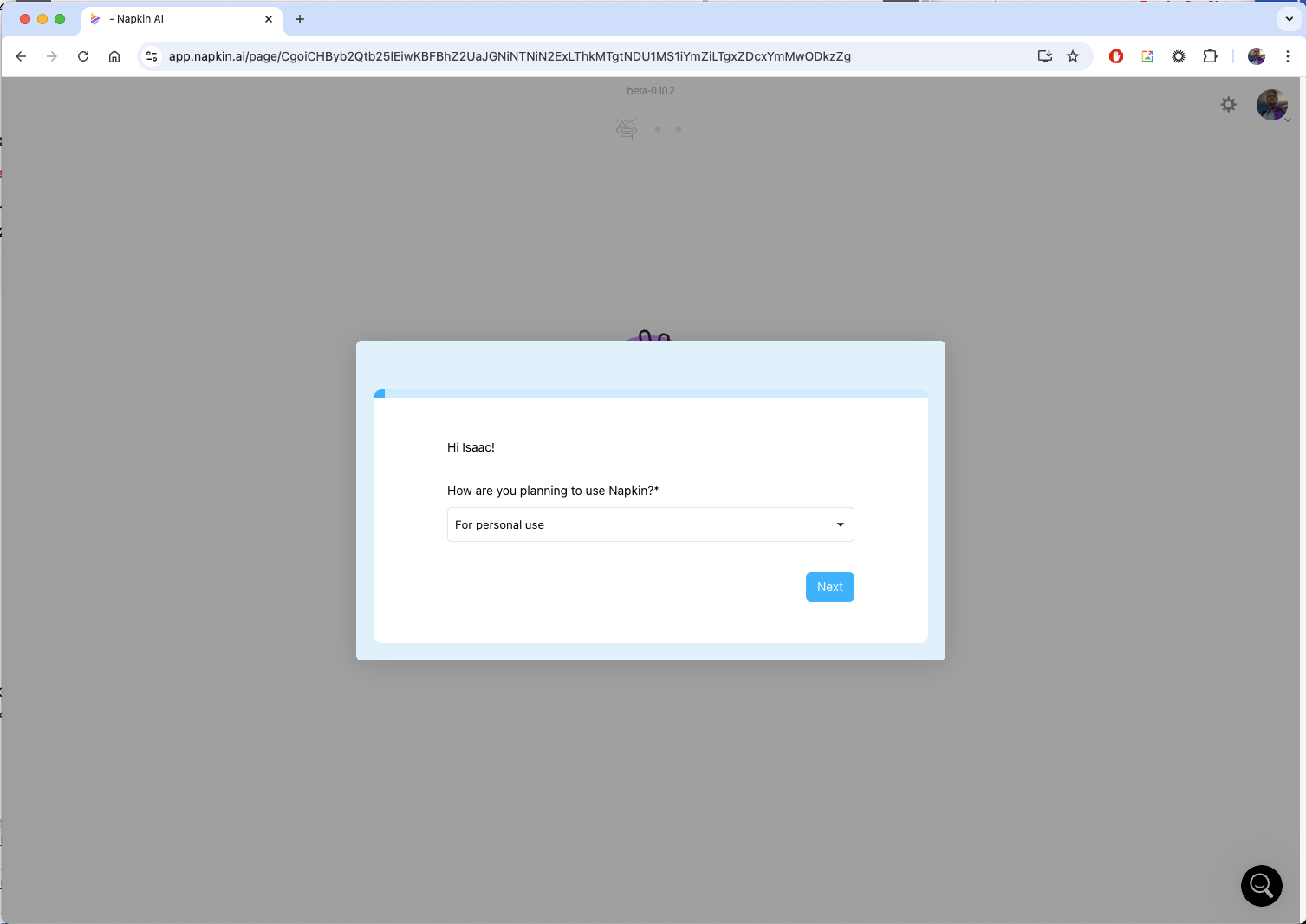Click the address bar URL
This screenshot has height=924, width=1306.
pos(510,56)
